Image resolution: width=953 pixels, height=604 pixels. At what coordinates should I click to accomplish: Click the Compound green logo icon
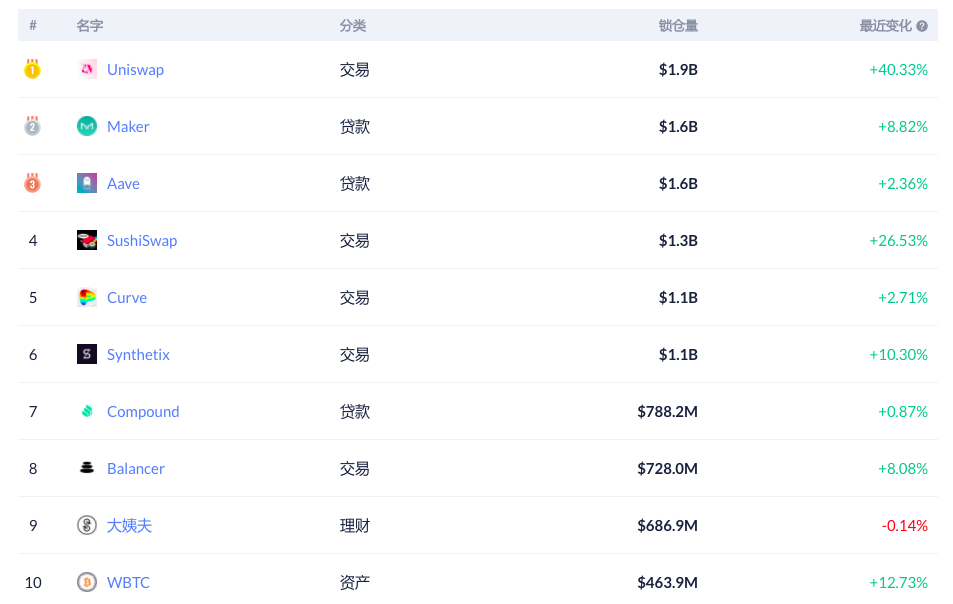(87, 411)
